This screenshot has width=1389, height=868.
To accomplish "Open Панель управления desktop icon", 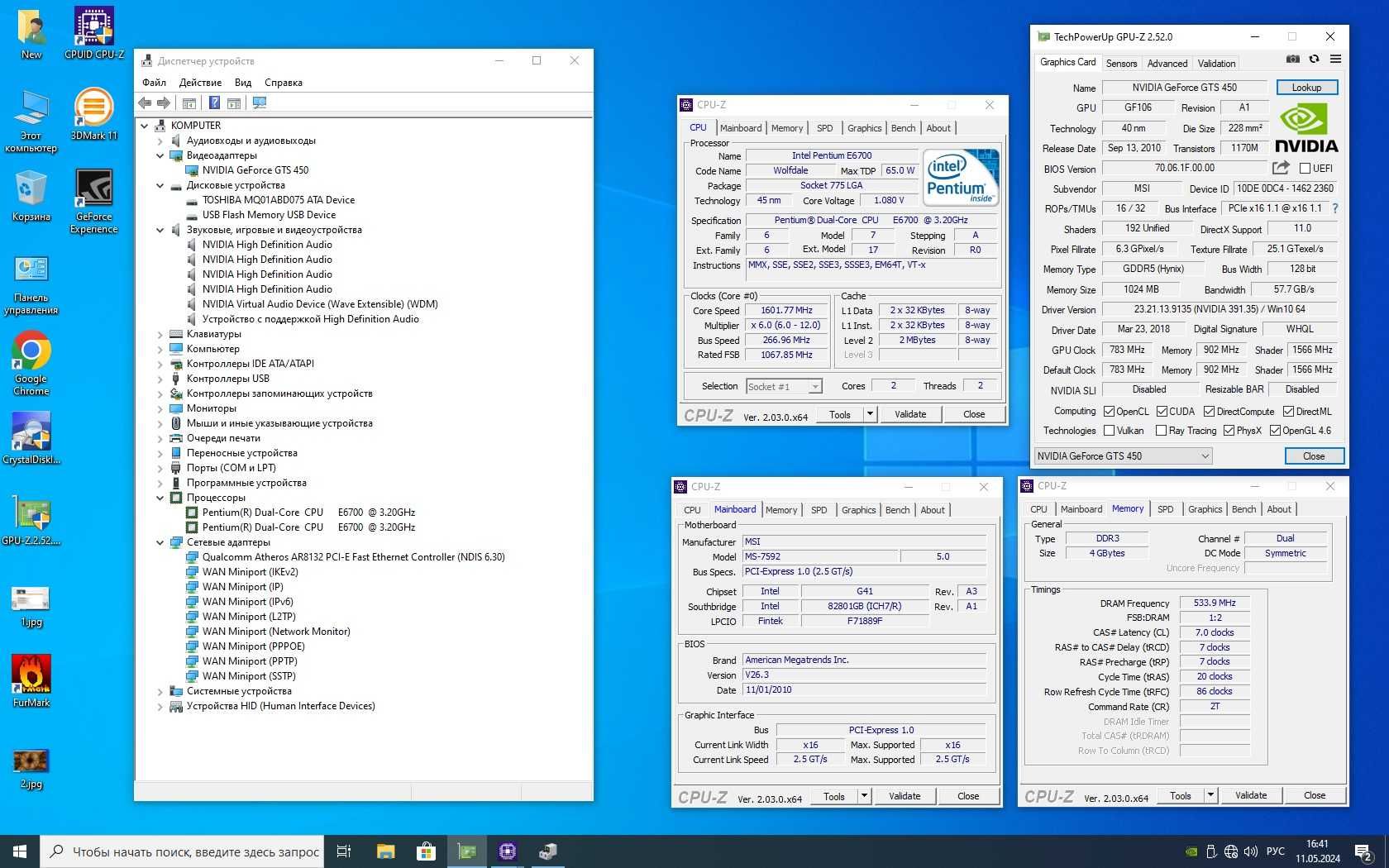I will (31, 285).
